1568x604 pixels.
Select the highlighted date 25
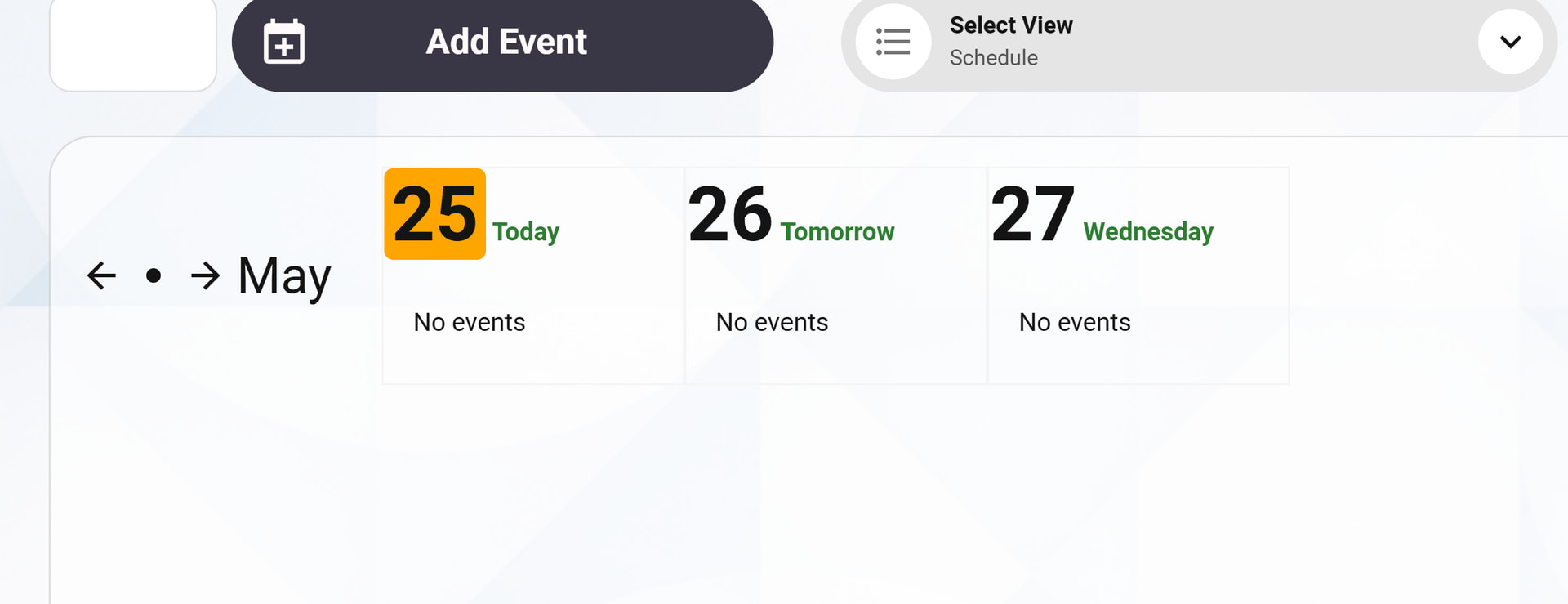[435, 214]
